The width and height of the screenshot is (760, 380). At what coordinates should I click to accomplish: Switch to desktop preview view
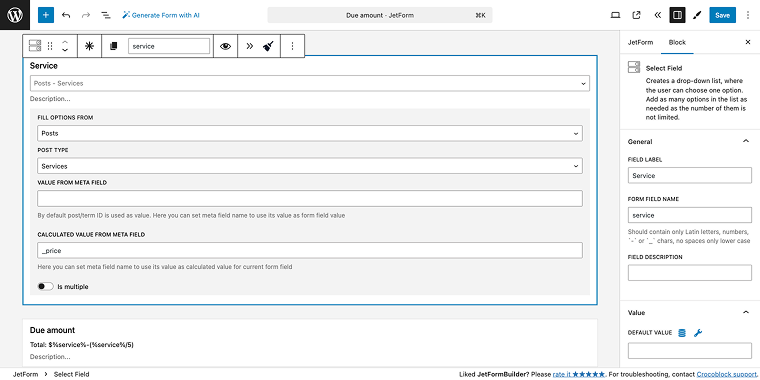pyautogui.click(x=615, y=15)
